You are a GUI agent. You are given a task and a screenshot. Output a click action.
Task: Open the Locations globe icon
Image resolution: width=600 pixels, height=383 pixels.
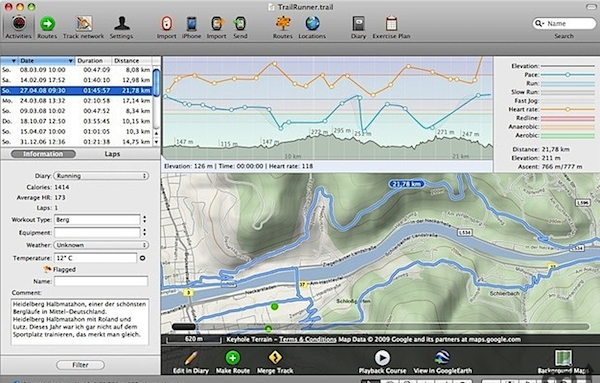tap(312, 24)
